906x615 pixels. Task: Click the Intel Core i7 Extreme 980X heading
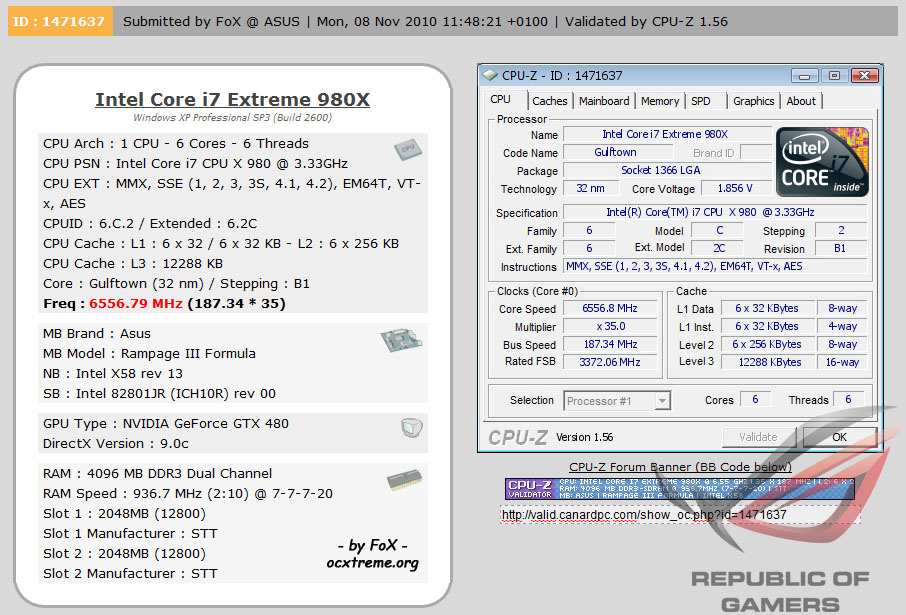tap(232, 99)
